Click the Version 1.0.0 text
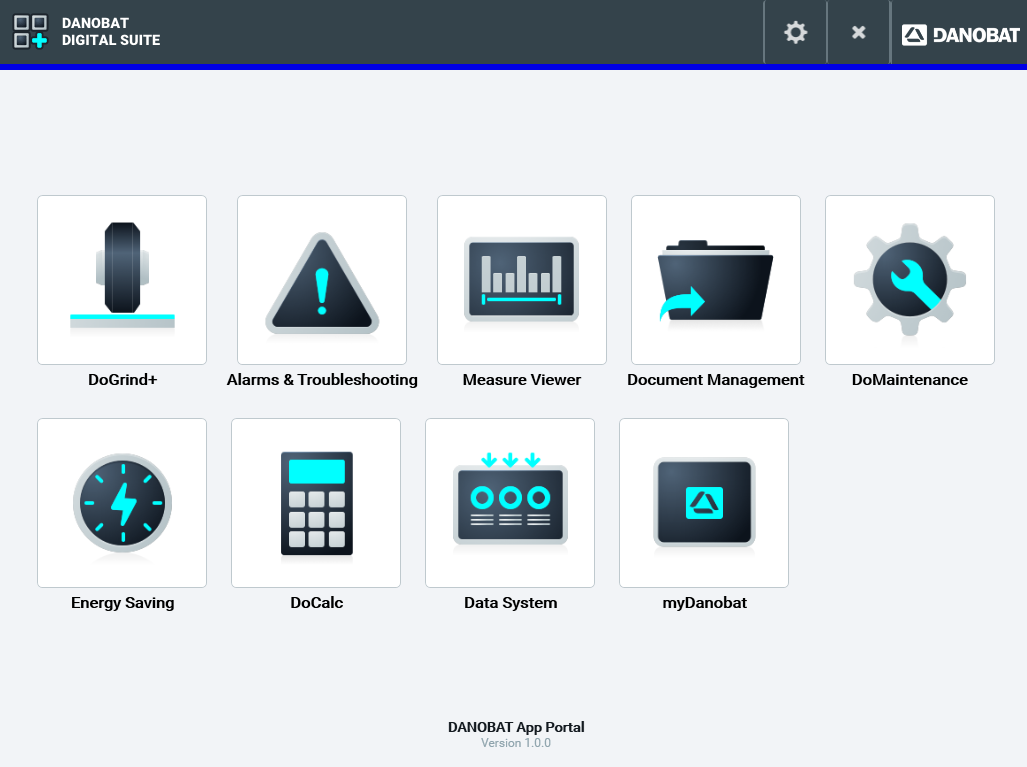This screenshot has width=1027, height=767. click(x=516, y=743)
